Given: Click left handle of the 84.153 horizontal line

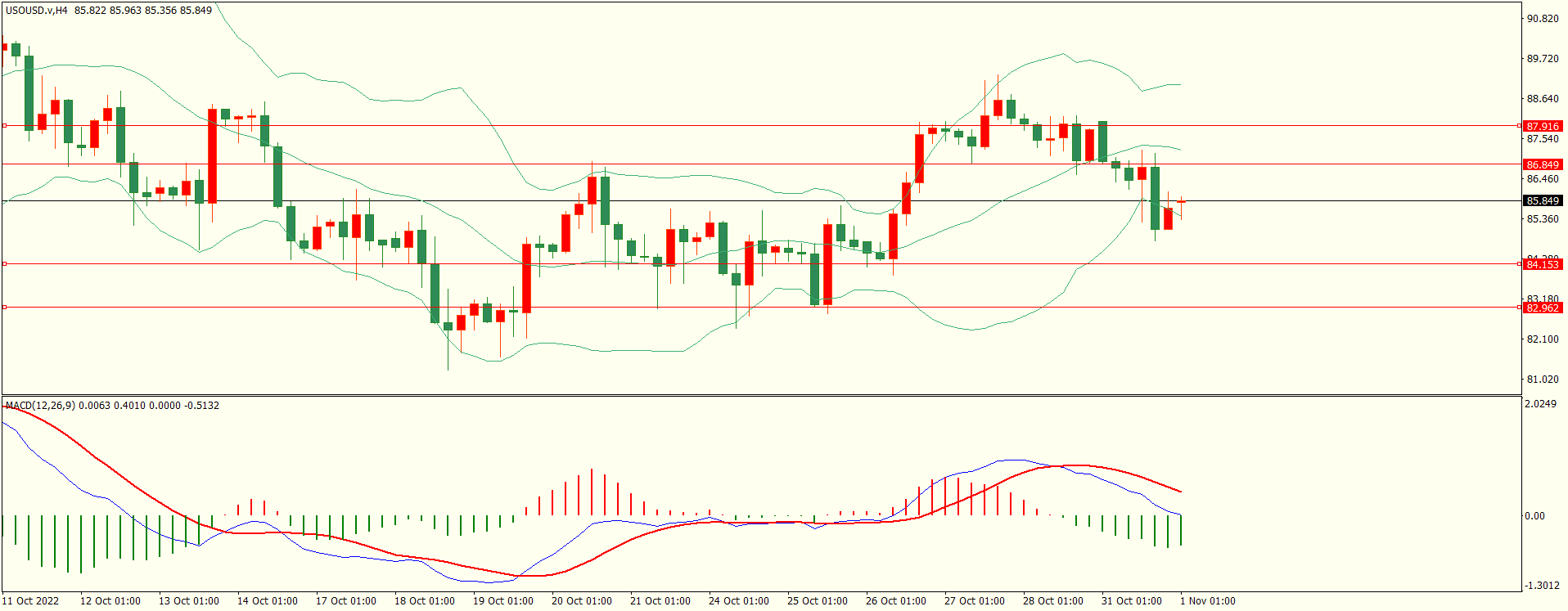Looking at the screenshot, I should pyautogui.click(x=5, y=264).
